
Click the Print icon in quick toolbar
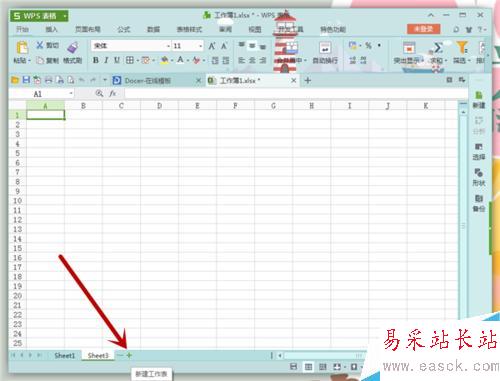tap(48, 80)
